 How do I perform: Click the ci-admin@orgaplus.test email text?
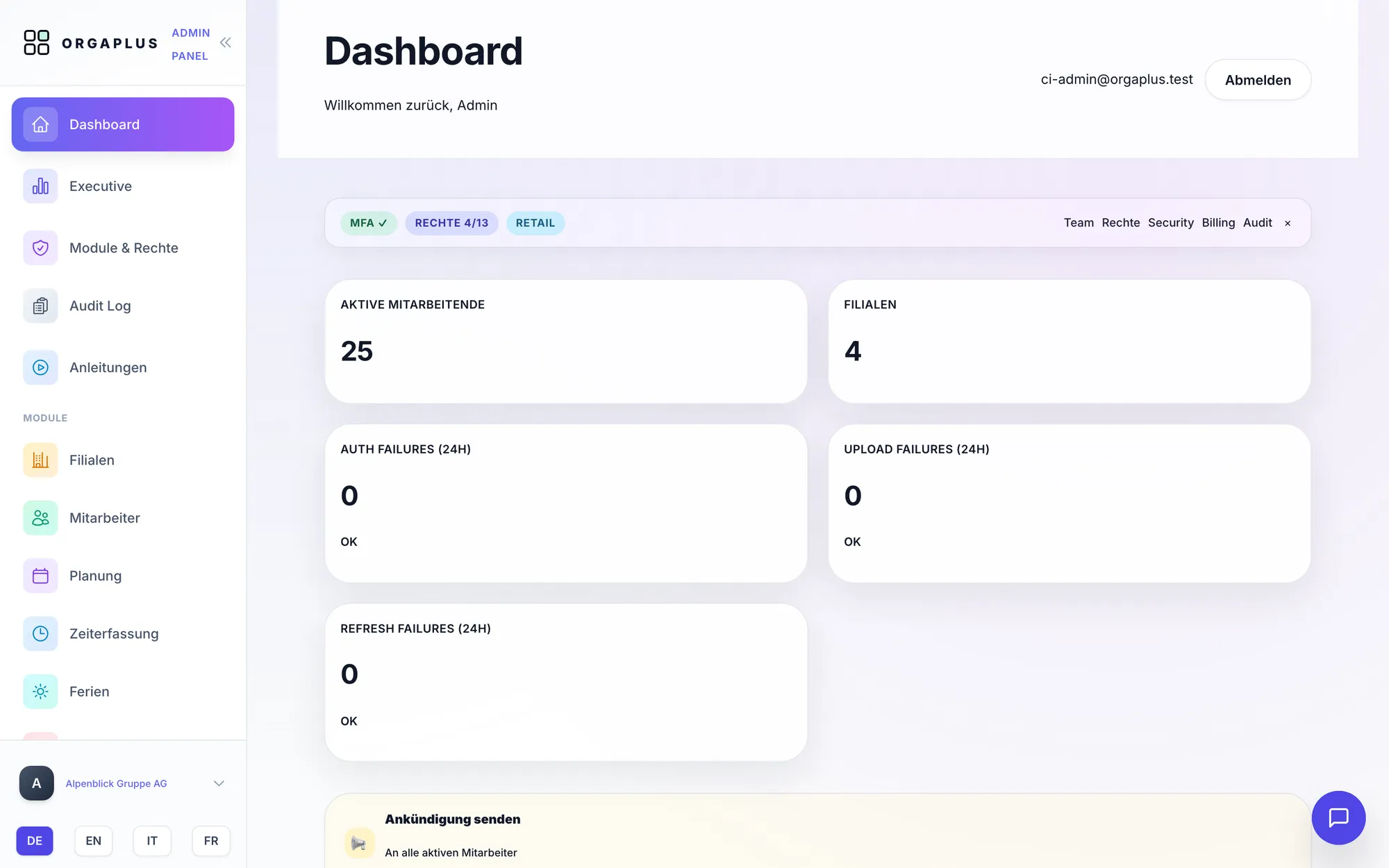[x=1117, y=80]
